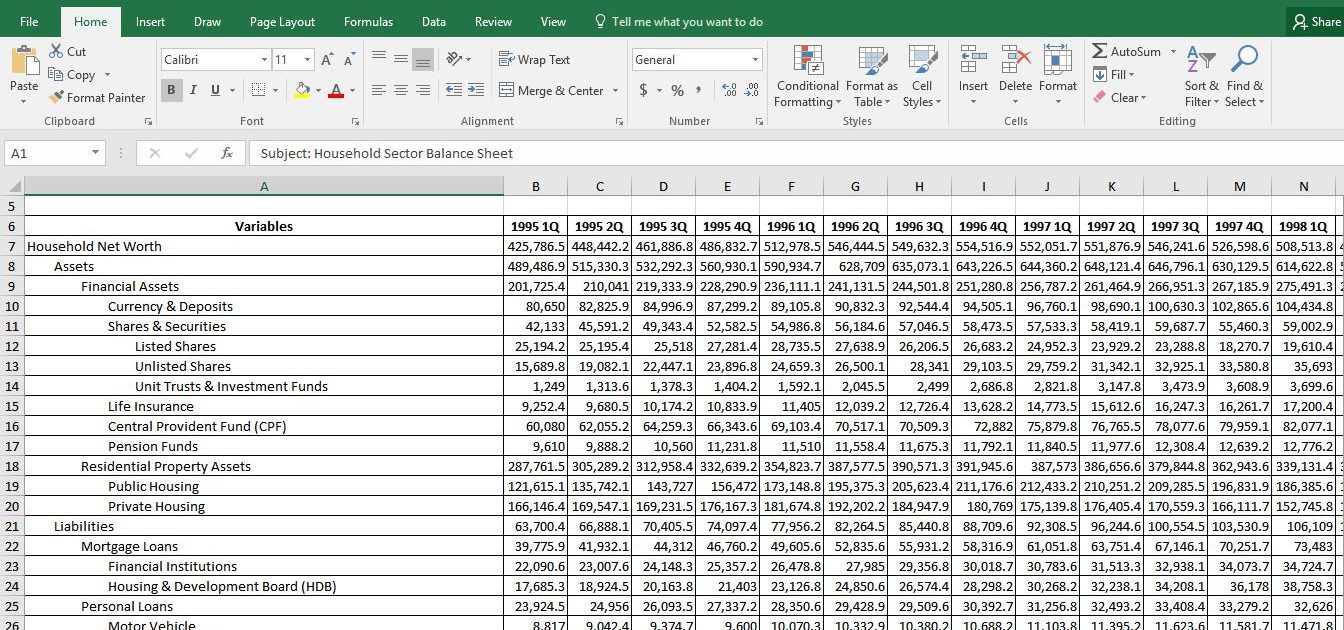Apply the red font color swatch
1344x630 pixels.
pyautogui.click(x=335, y=91)
